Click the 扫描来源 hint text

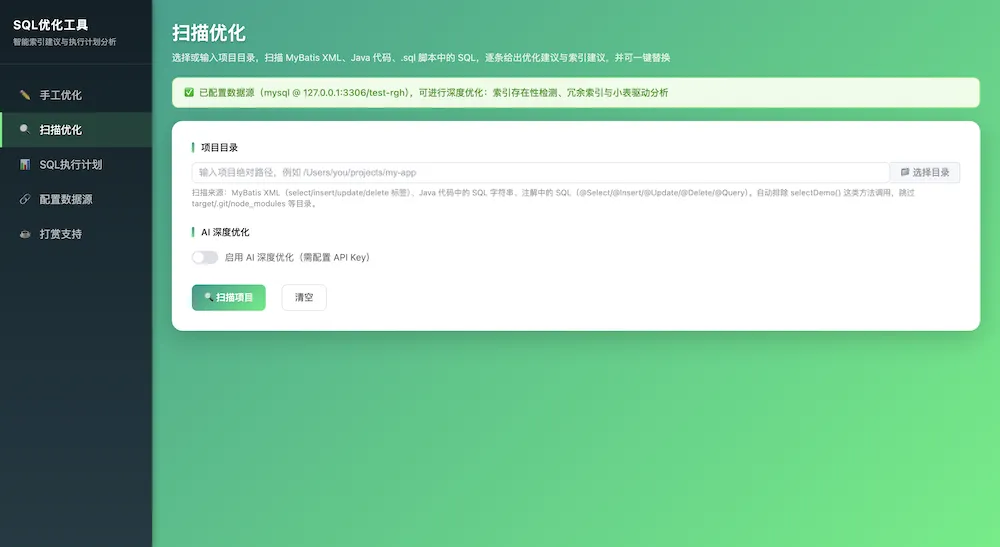click(x=553, y=198)
